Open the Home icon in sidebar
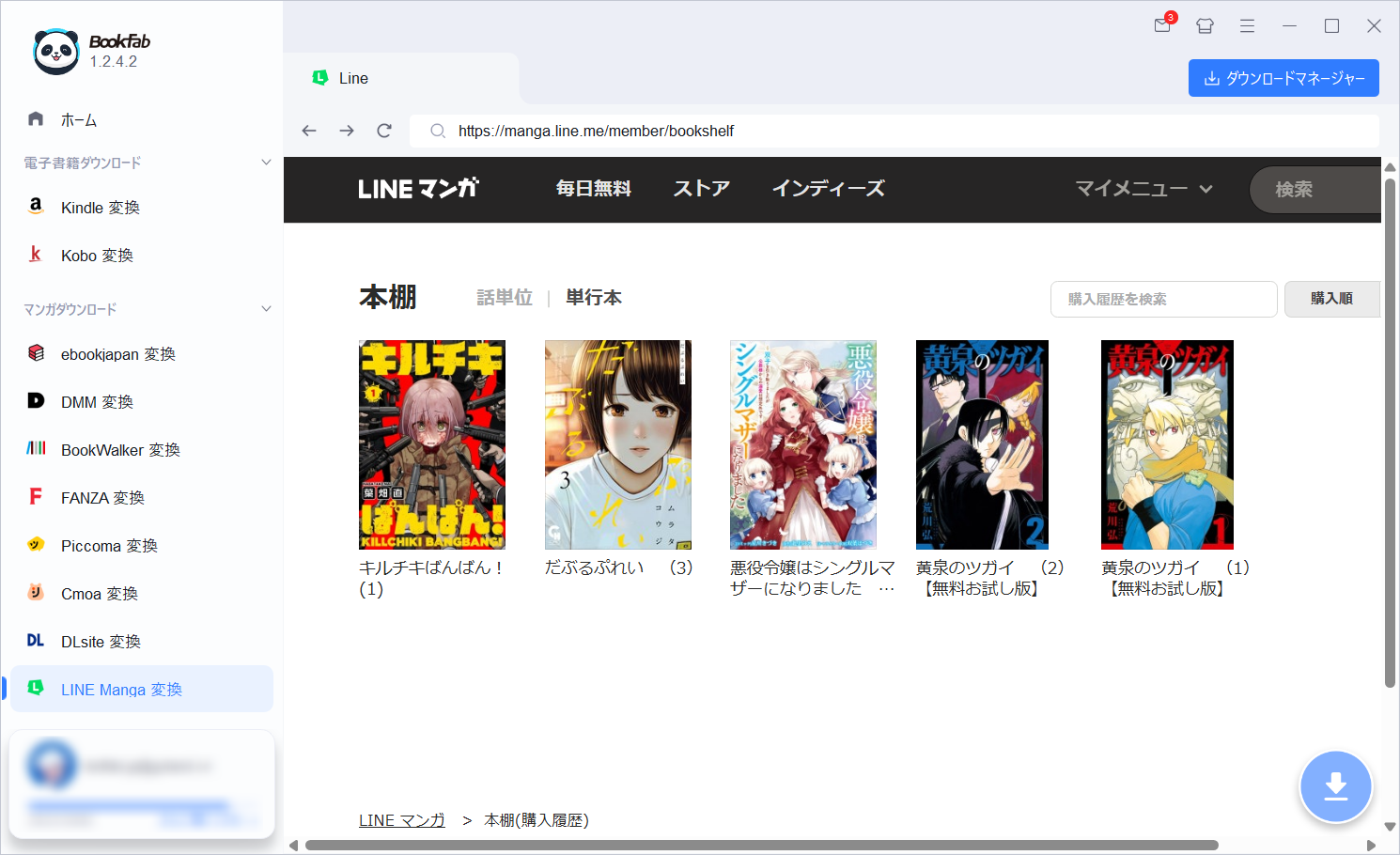 pos(36,118)
